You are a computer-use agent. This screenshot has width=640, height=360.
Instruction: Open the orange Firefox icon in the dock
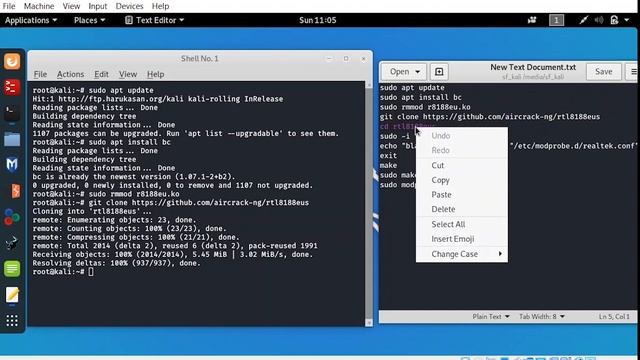coord(12,62)
